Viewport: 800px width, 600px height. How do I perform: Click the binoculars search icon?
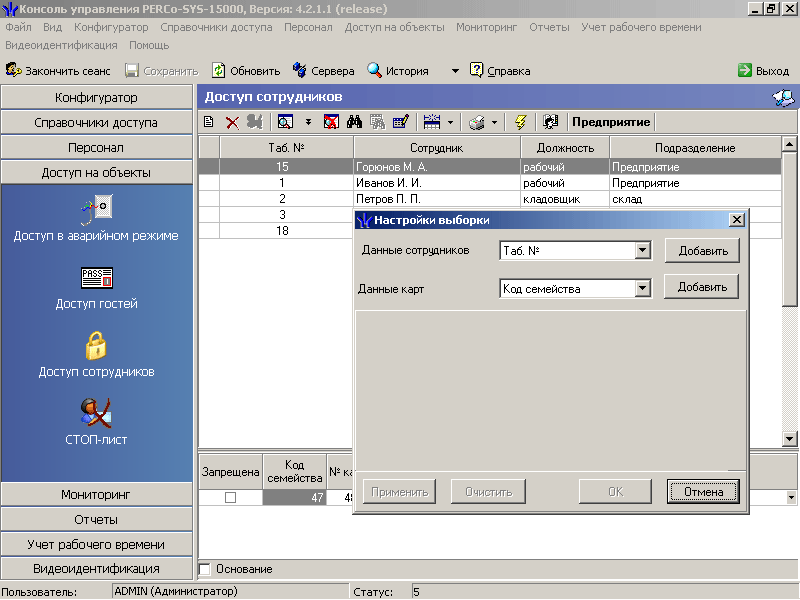(354, 122)
